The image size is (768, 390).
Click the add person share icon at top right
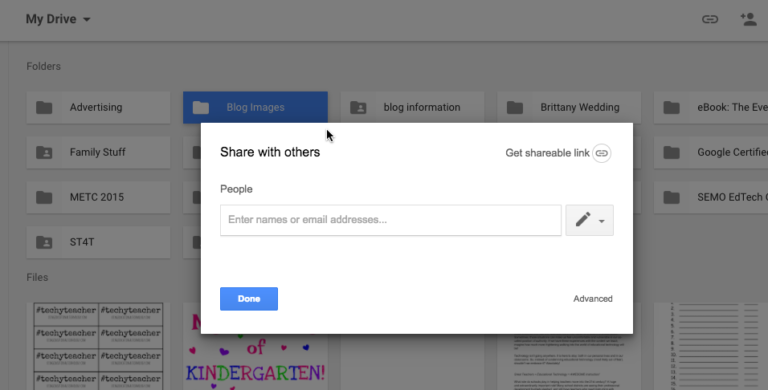pos(748,20)
